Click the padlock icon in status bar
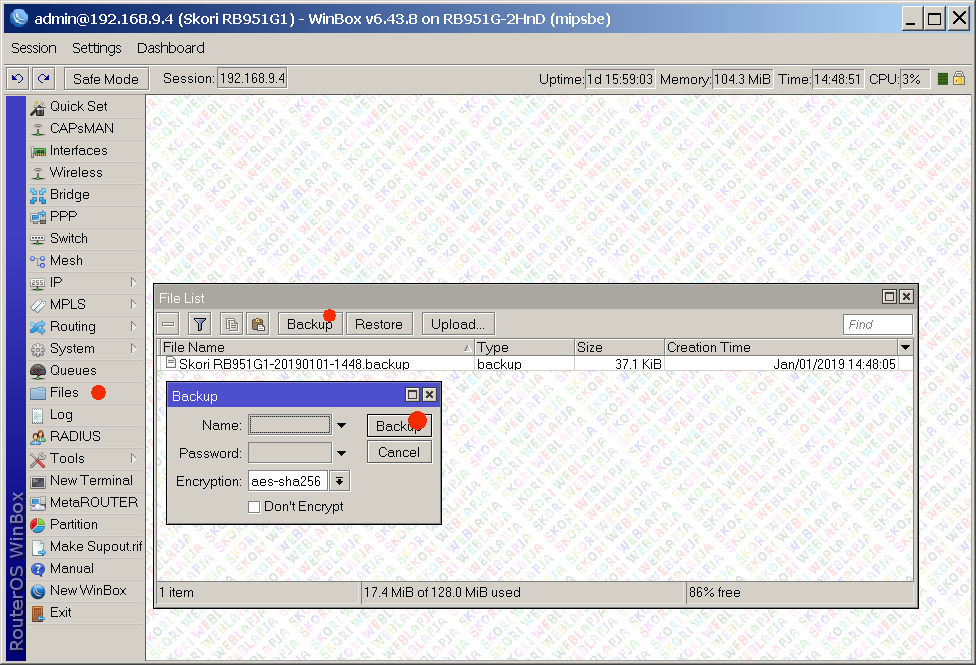 [958, 79]
